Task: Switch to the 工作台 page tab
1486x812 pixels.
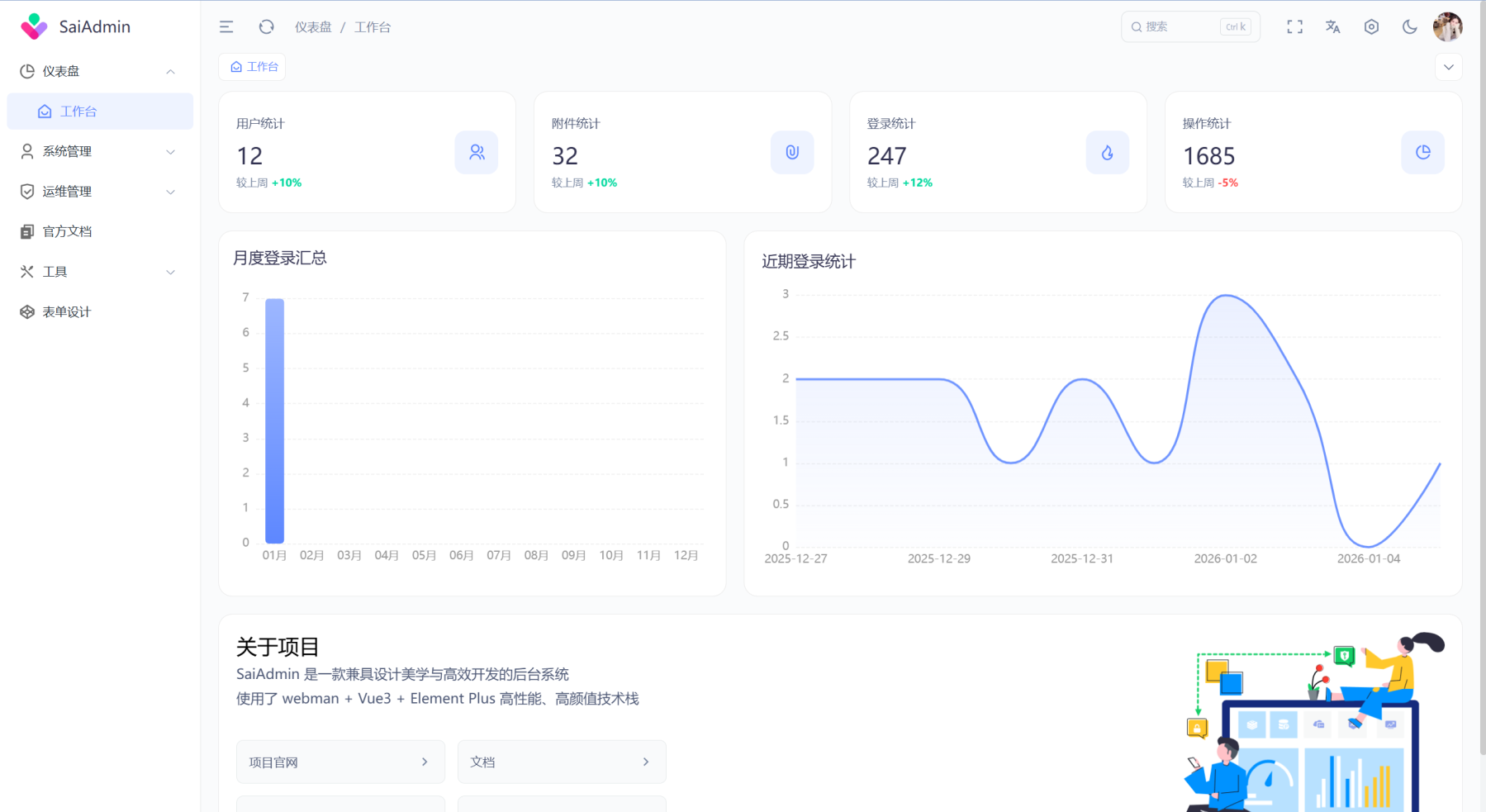Action: click(254, 67)
